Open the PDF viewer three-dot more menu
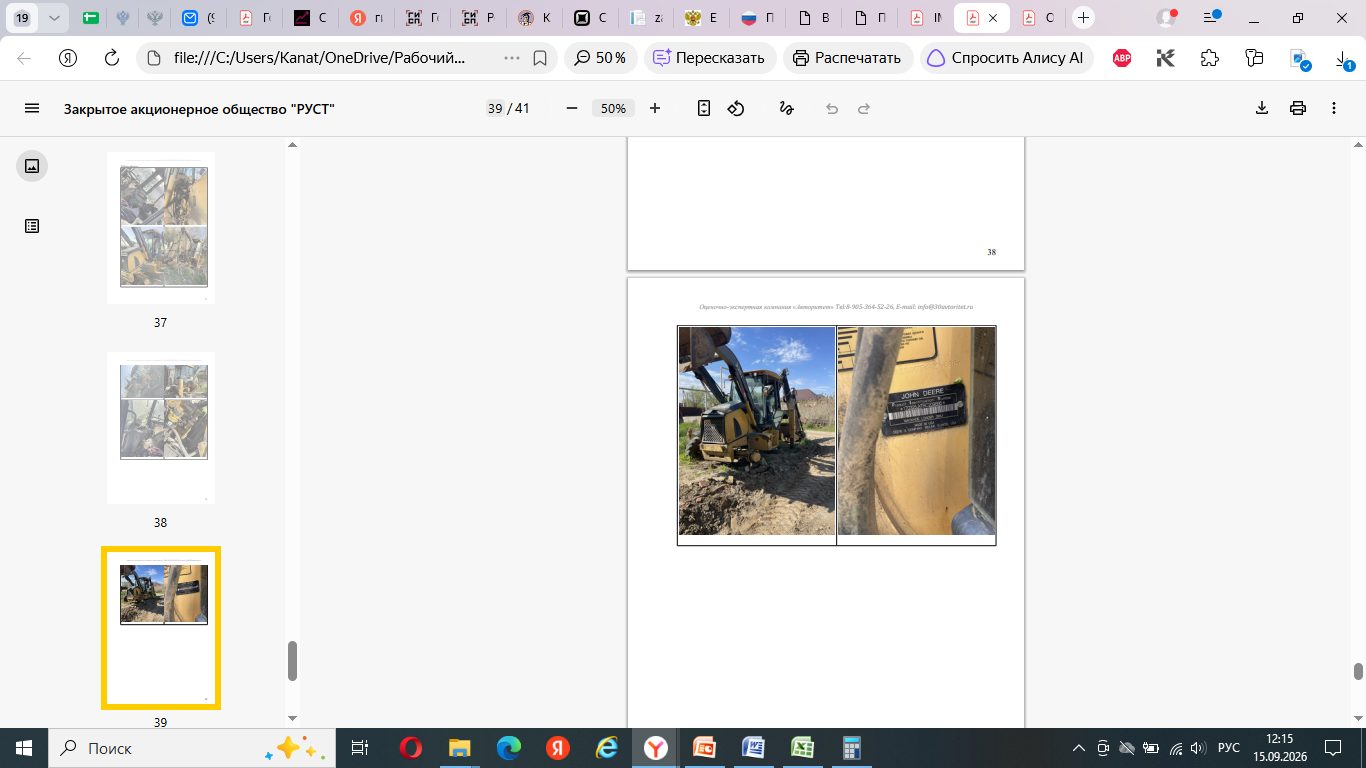Screen dimensions: 1366x768 coord(1334,108)
